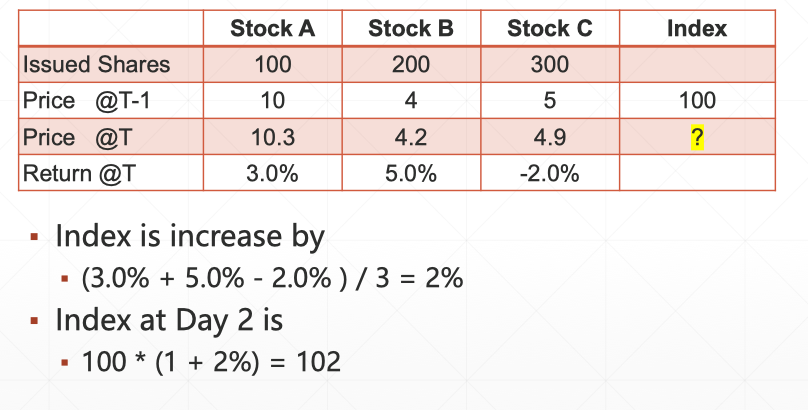The image size is (808, 410).
Task: Select the Return @T row label
Action: click(x=78, y=172)
